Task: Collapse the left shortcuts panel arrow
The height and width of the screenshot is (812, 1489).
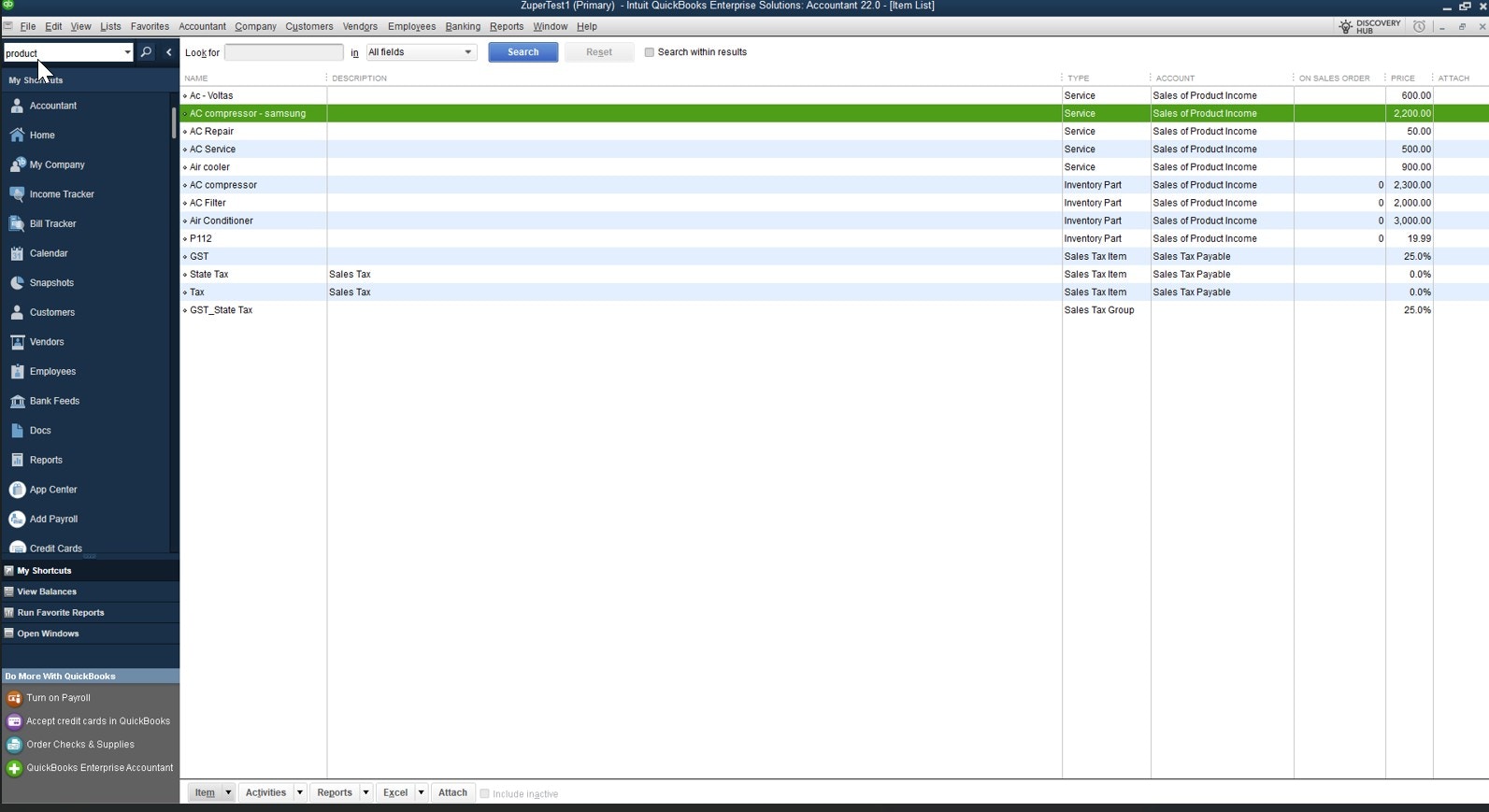Action: 169,52
